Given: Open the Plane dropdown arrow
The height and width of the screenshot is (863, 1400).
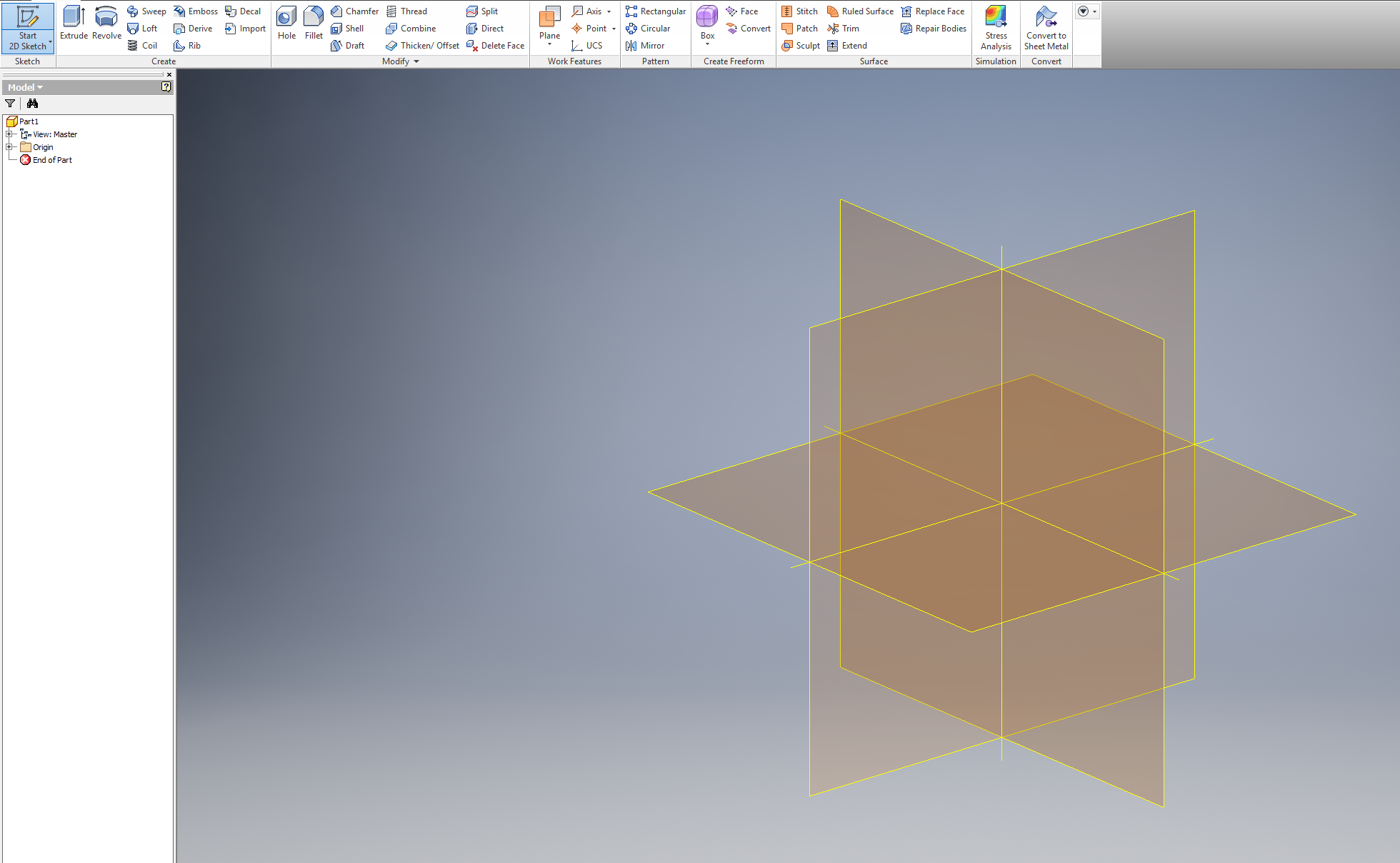Looking at the screenshot, I should (x=549, y=43).
